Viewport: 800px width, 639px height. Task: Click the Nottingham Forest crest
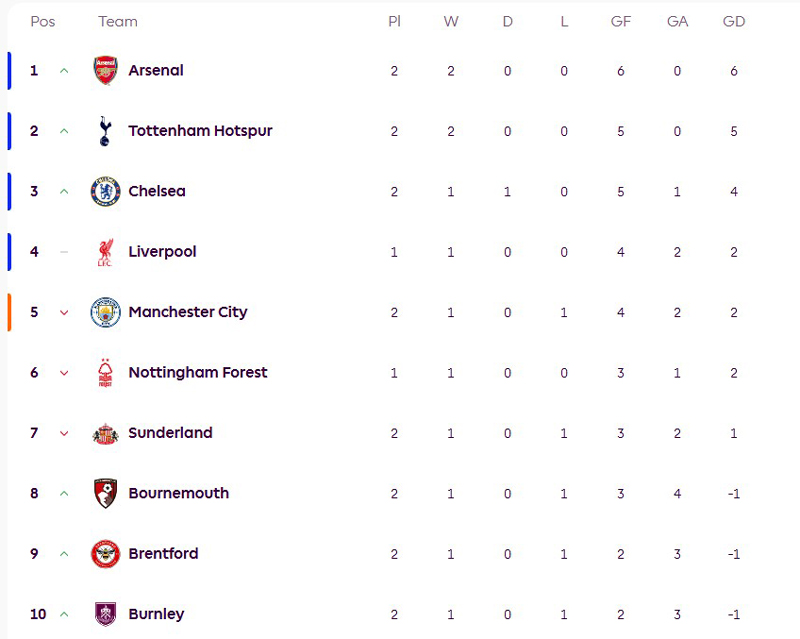pos(105,373)
